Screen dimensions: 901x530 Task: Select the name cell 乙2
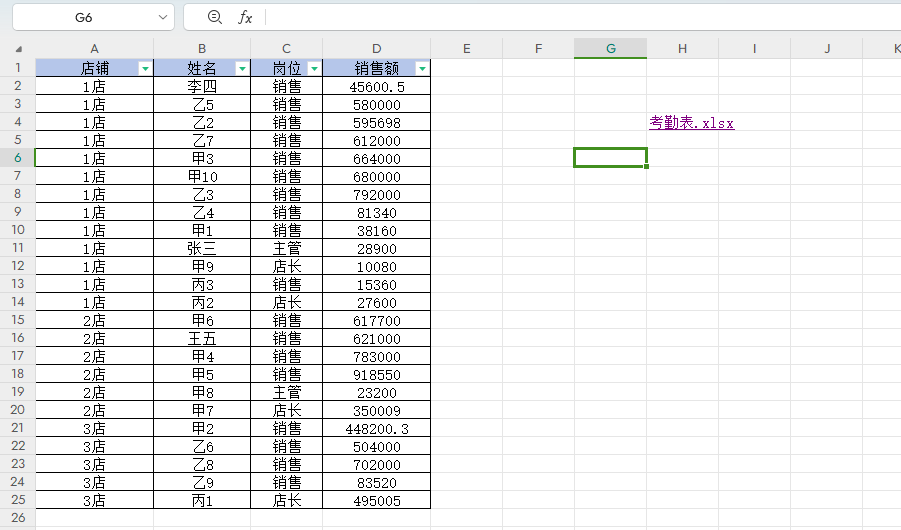point(202,122)
